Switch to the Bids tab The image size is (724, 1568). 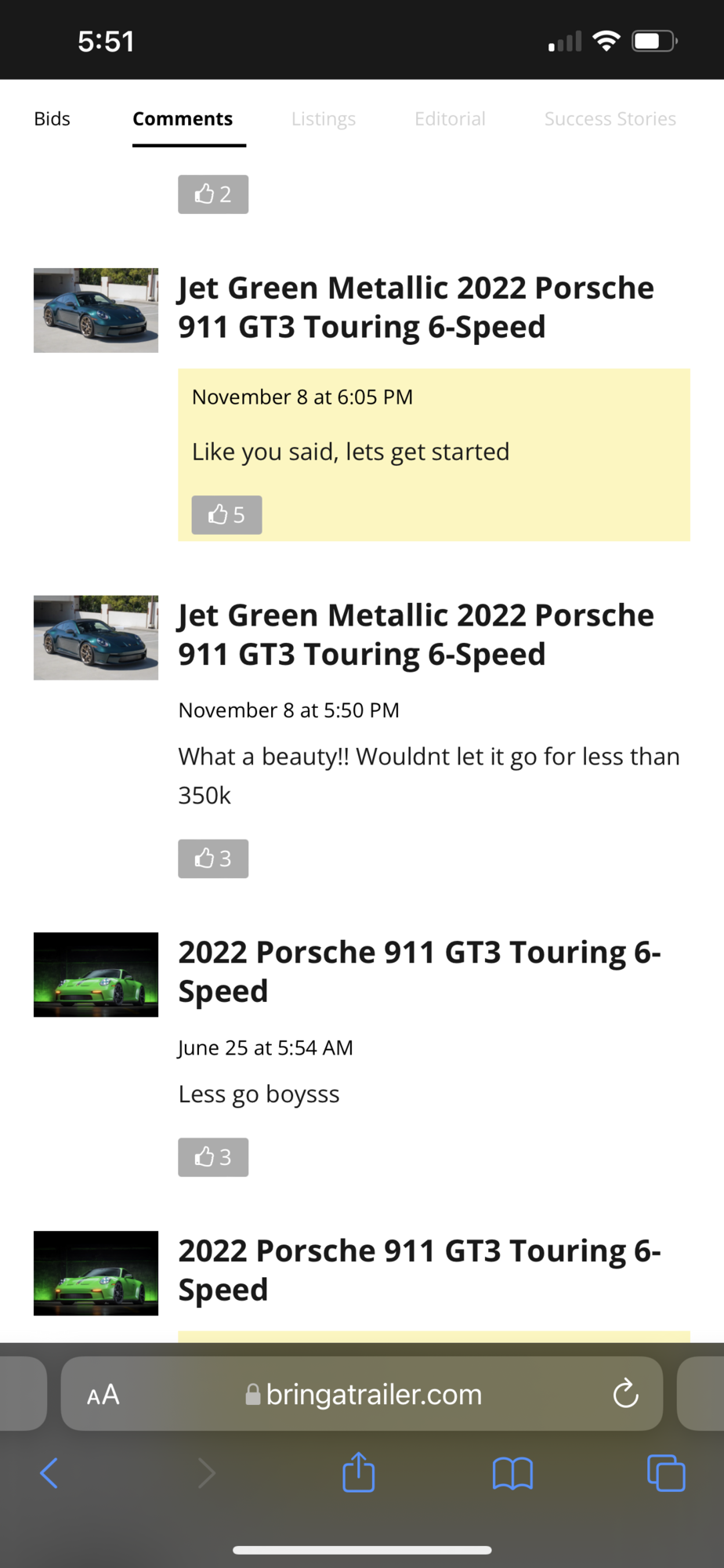[52, 119]
